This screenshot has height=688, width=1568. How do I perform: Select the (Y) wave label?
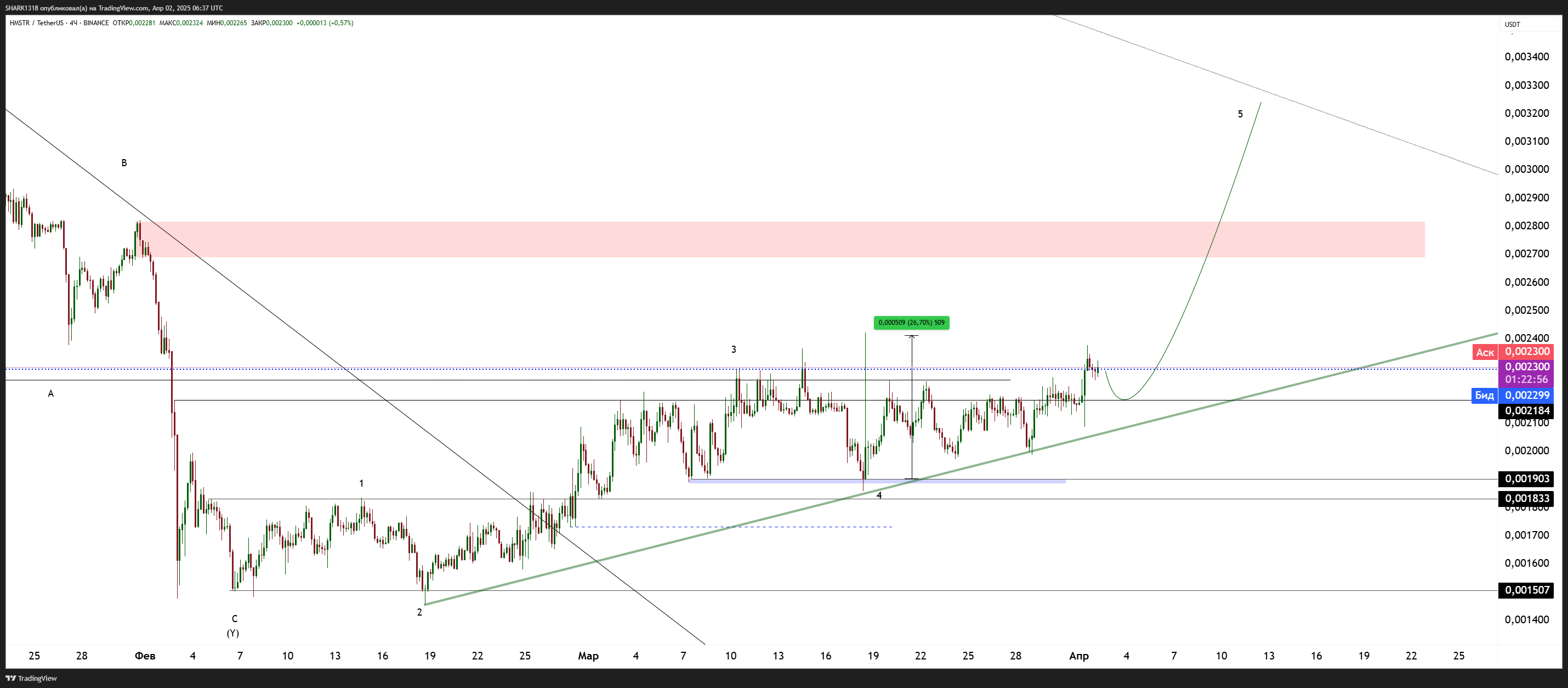tap(232, 633)
